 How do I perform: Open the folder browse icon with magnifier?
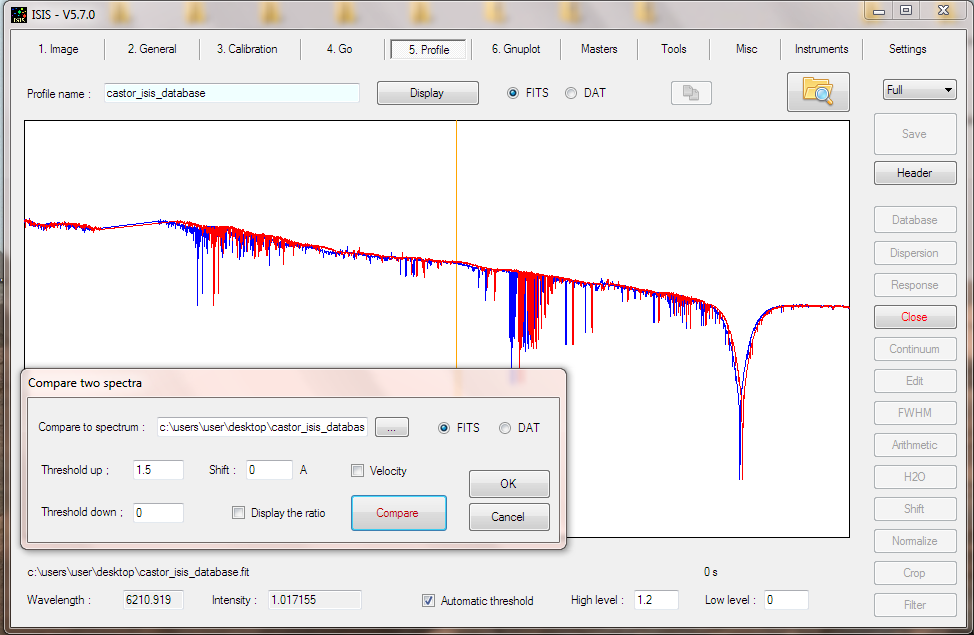[x=818, y=92]
